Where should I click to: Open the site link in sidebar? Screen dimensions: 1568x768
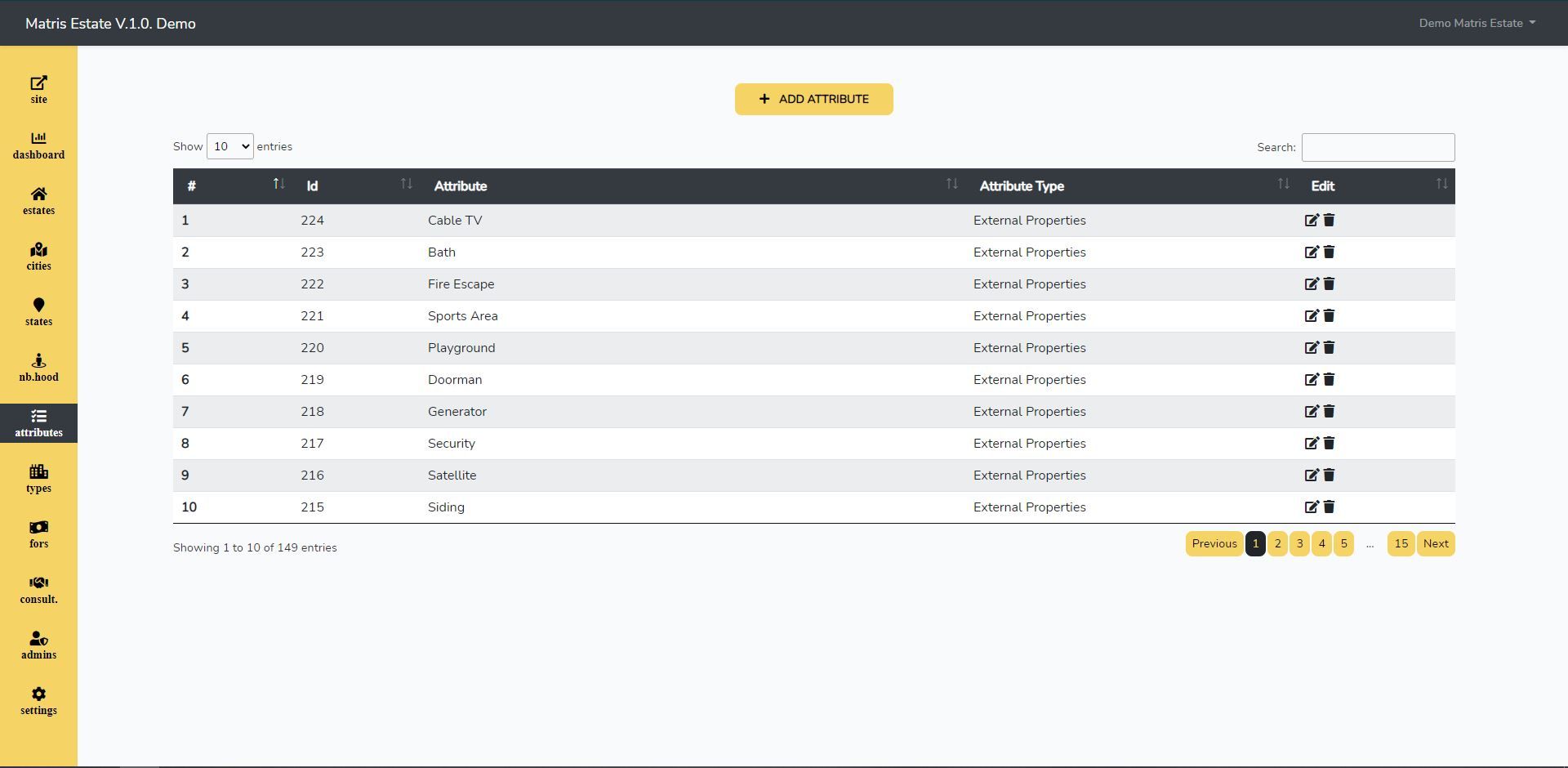point(38,90)
